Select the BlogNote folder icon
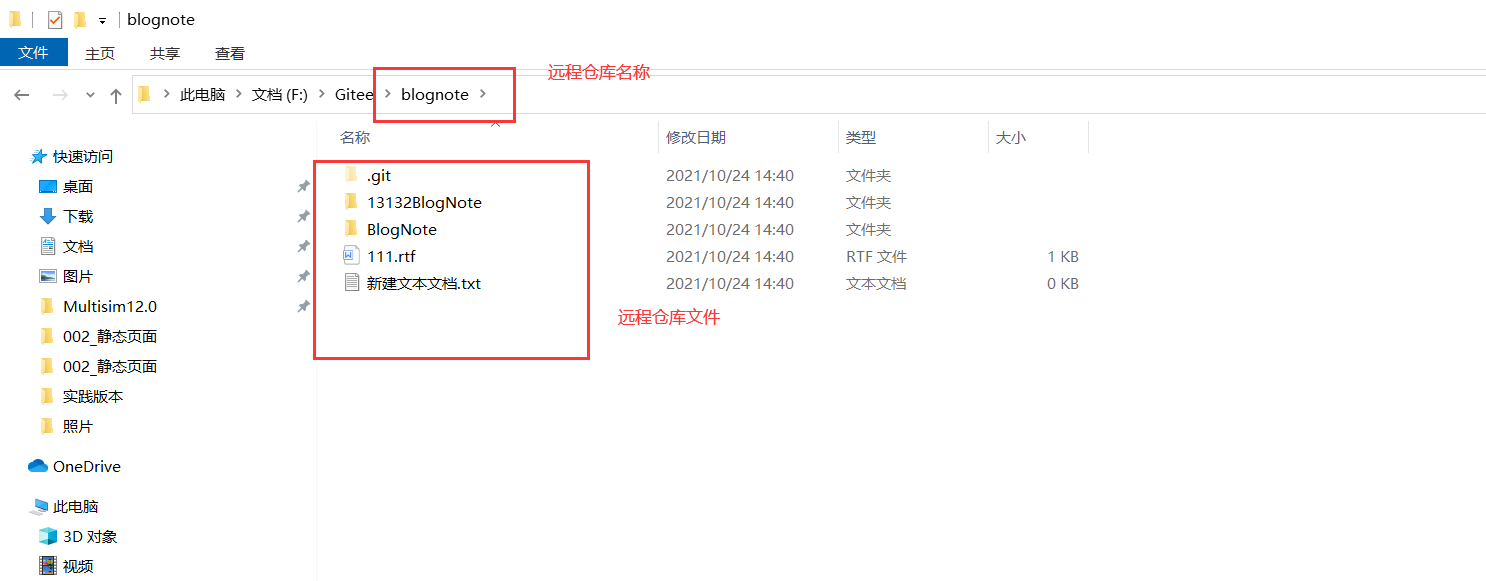 (350, 229)
